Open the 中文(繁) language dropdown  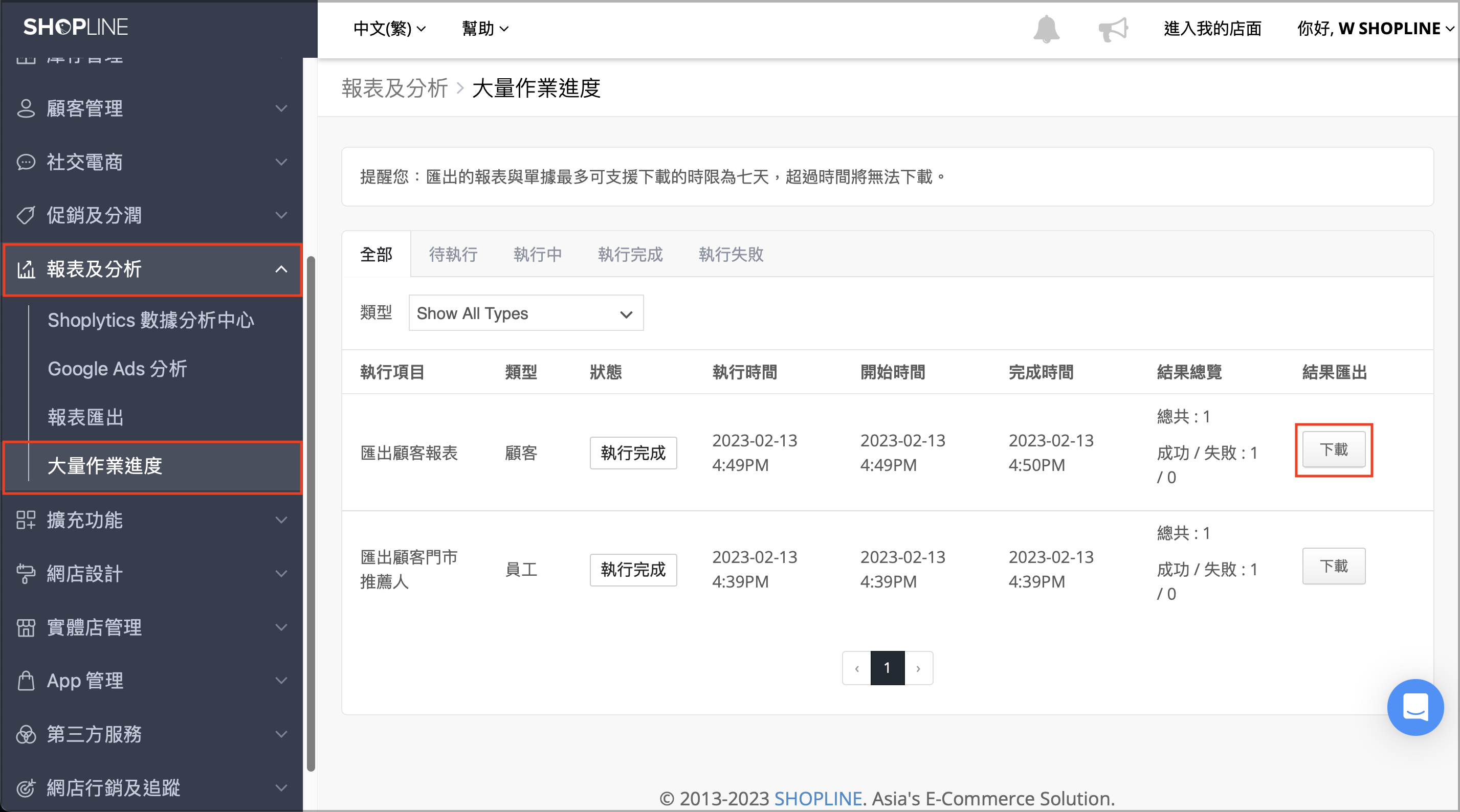coord(389,28)
